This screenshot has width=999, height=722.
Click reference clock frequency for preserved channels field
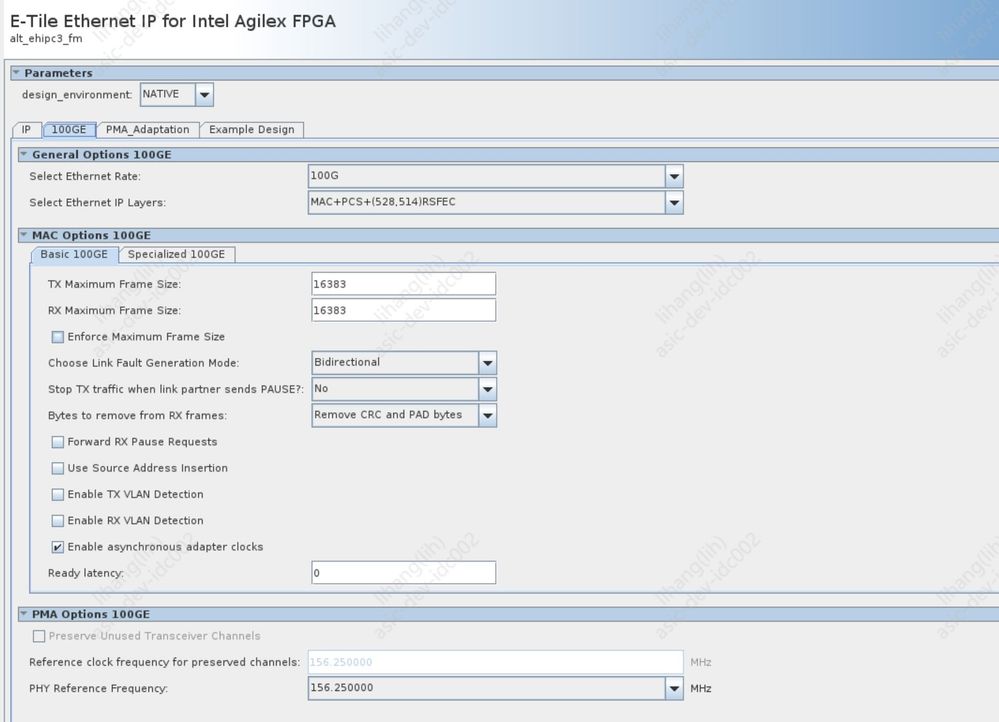(x=495, y=662)
